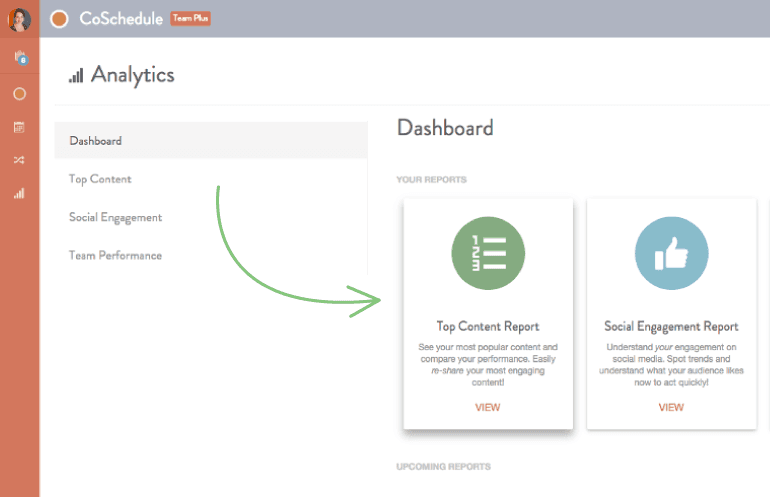Click the circle icon in the left sidebar

(x=19, y=94)
